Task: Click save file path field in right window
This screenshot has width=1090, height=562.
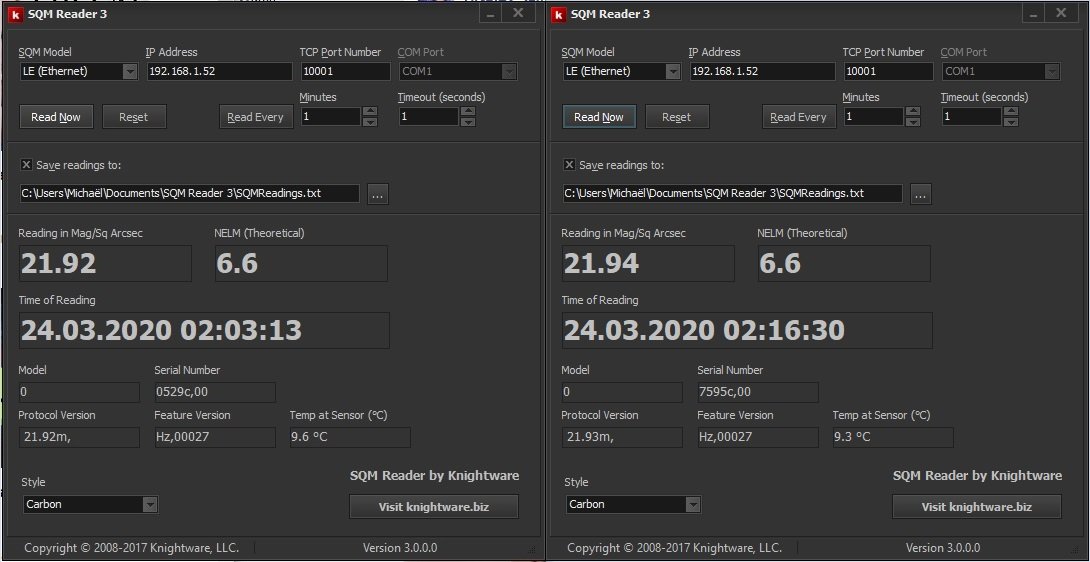Action: coord(733,193)
